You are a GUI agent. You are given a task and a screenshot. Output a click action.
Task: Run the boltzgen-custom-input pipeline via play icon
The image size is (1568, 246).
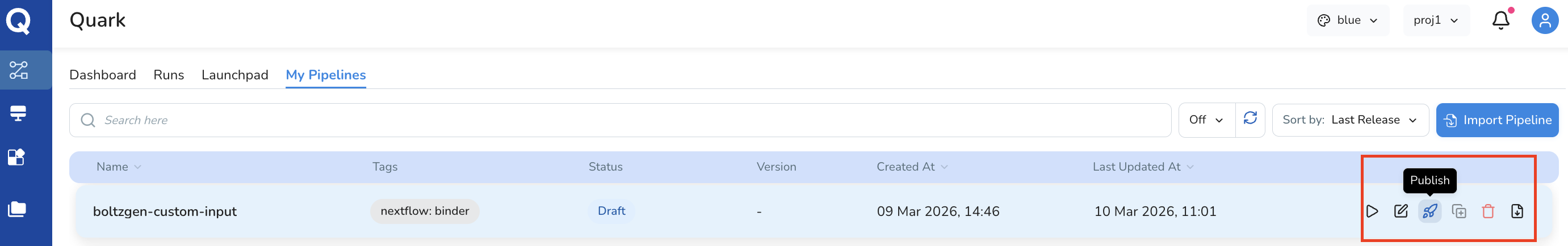[x=1372, y=211]
